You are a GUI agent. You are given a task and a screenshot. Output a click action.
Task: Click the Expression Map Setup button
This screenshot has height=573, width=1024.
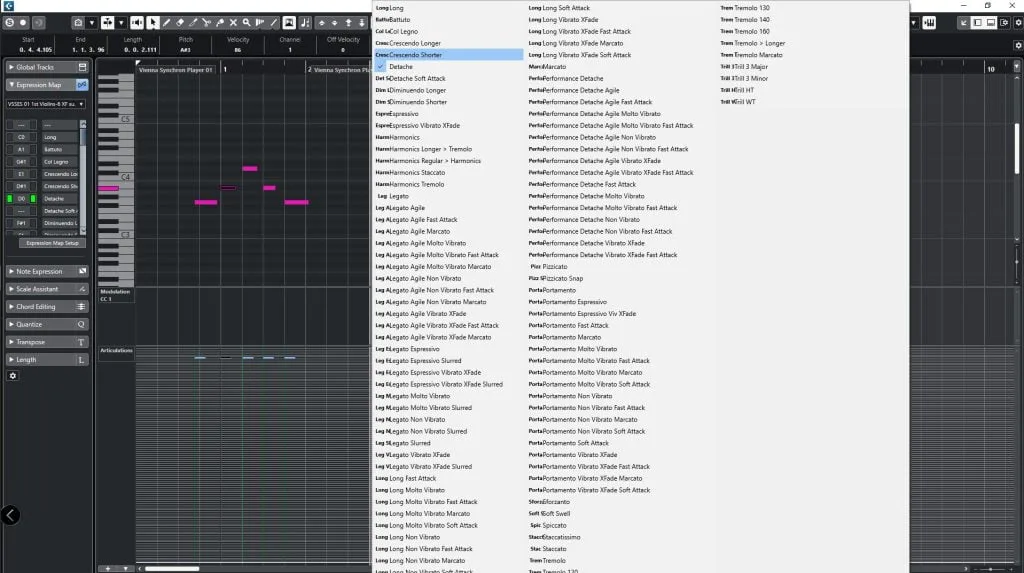52,242
